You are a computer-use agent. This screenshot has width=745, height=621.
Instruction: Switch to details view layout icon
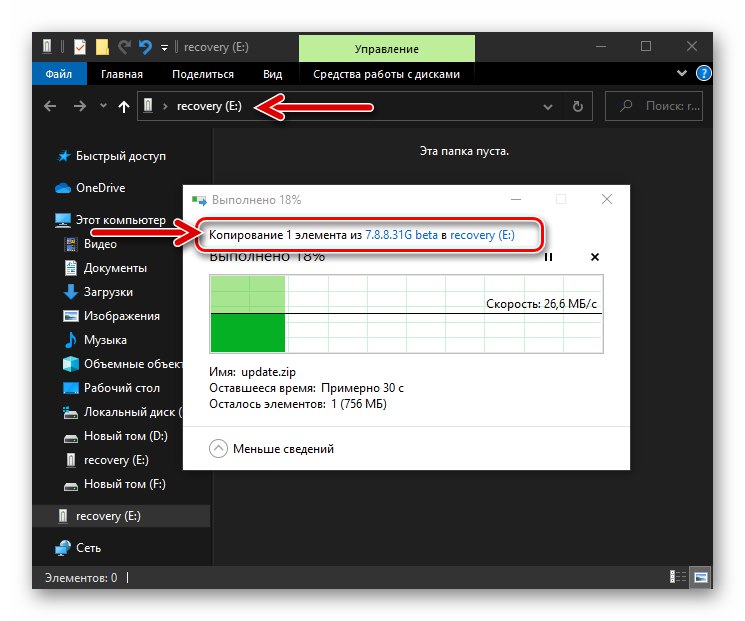tap(678, 577)
